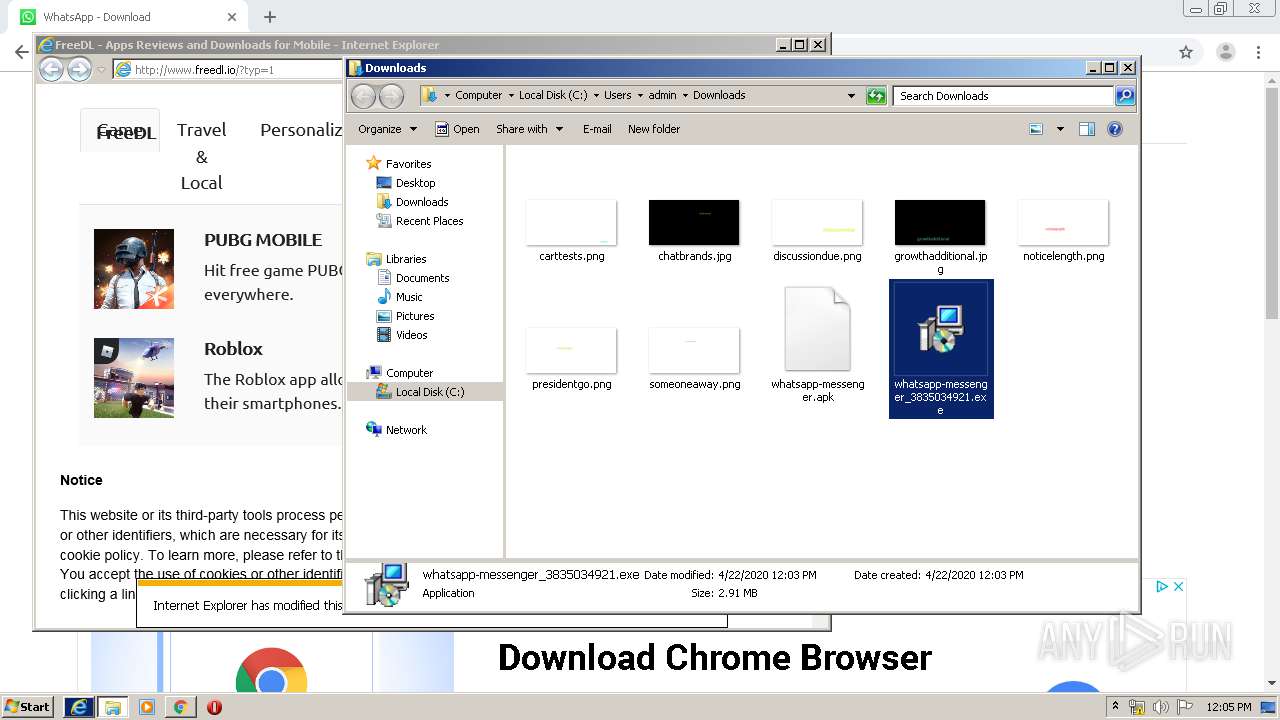Screen dimensions: 1280x720
Task: Click the search magnifier icon
Action: (x=1125, y=95)
